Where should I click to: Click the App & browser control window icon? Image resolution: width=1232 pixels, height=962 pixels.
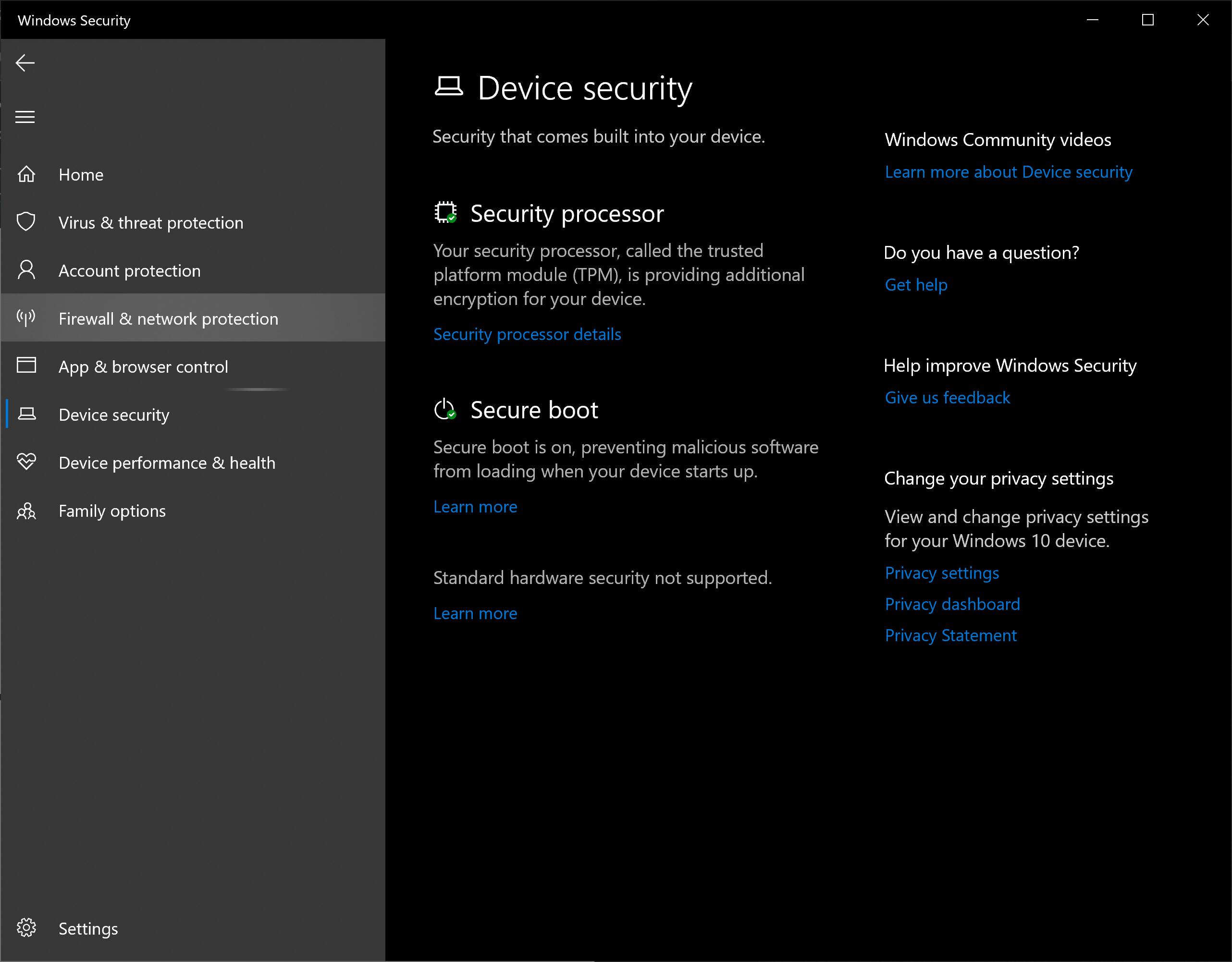(26, 365)
